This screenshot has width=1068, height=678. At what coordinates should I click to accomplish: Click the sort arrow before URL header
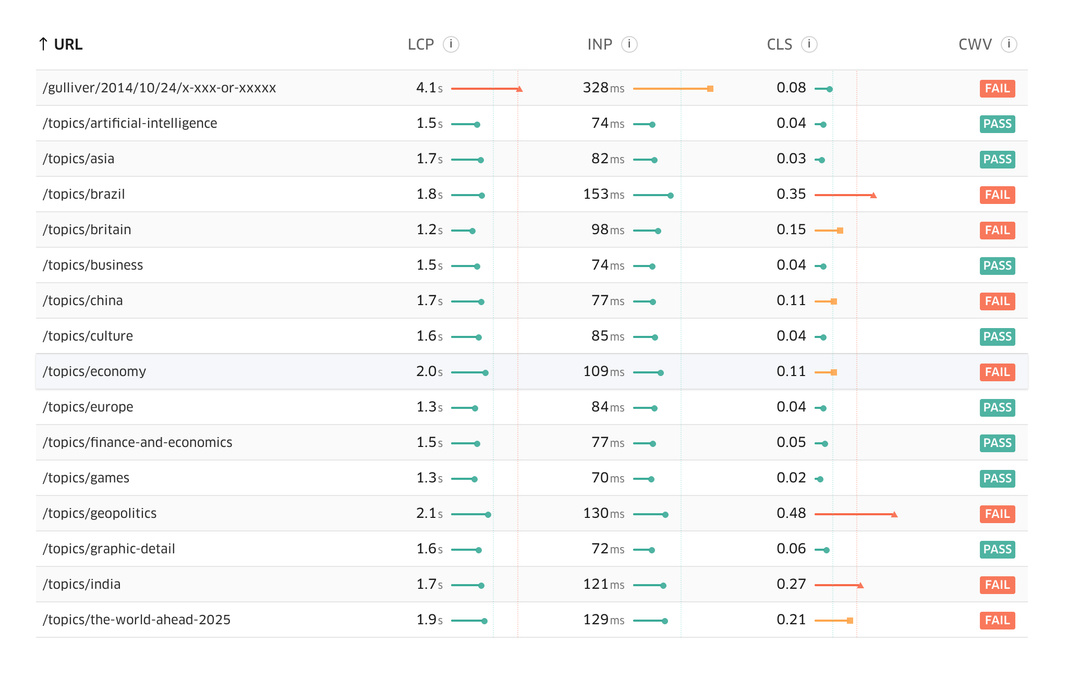coord(43,44)
